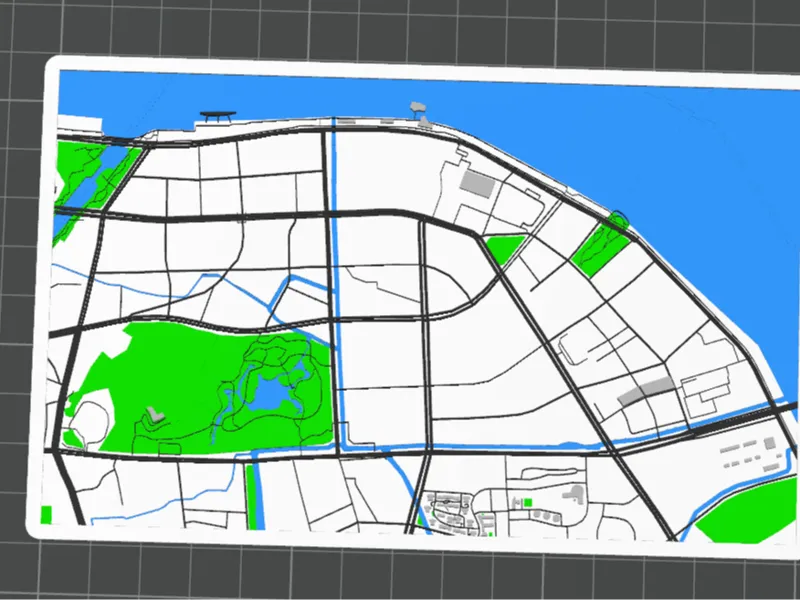Select the triangular green park

[505, 248]
